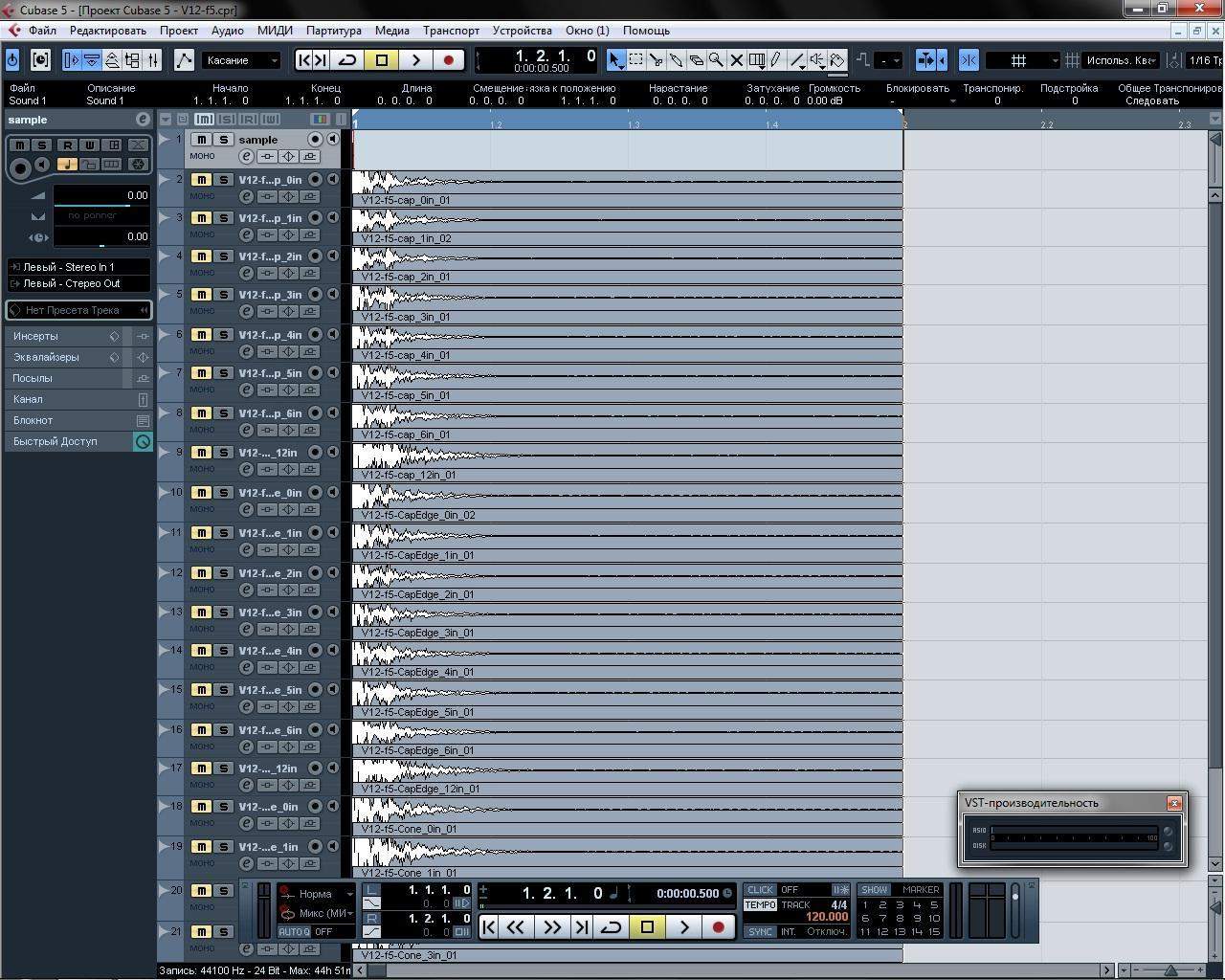Click Fast Forward in the transport panel
The height and width of the screenshot is (980, 1225).
click(x=551, y=926)
